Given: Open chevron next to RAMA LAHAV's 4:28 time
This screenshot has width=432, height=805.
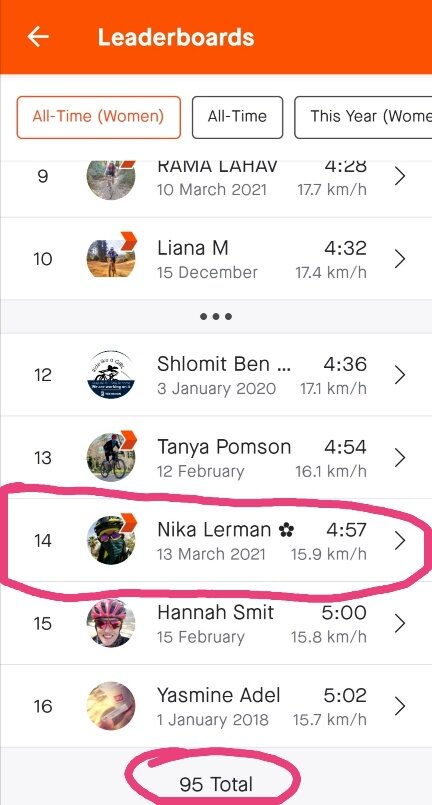Looking at the screenshot, I should [x=400, y=177].
